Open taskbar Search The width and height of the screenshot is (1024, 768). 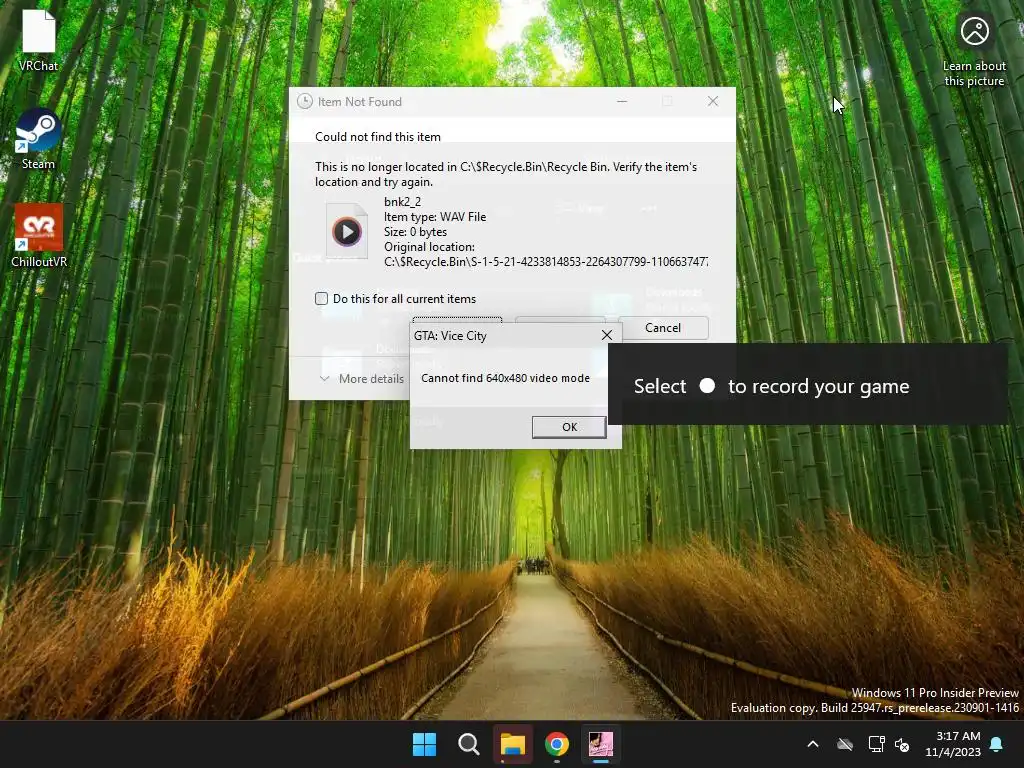[468, 744]
